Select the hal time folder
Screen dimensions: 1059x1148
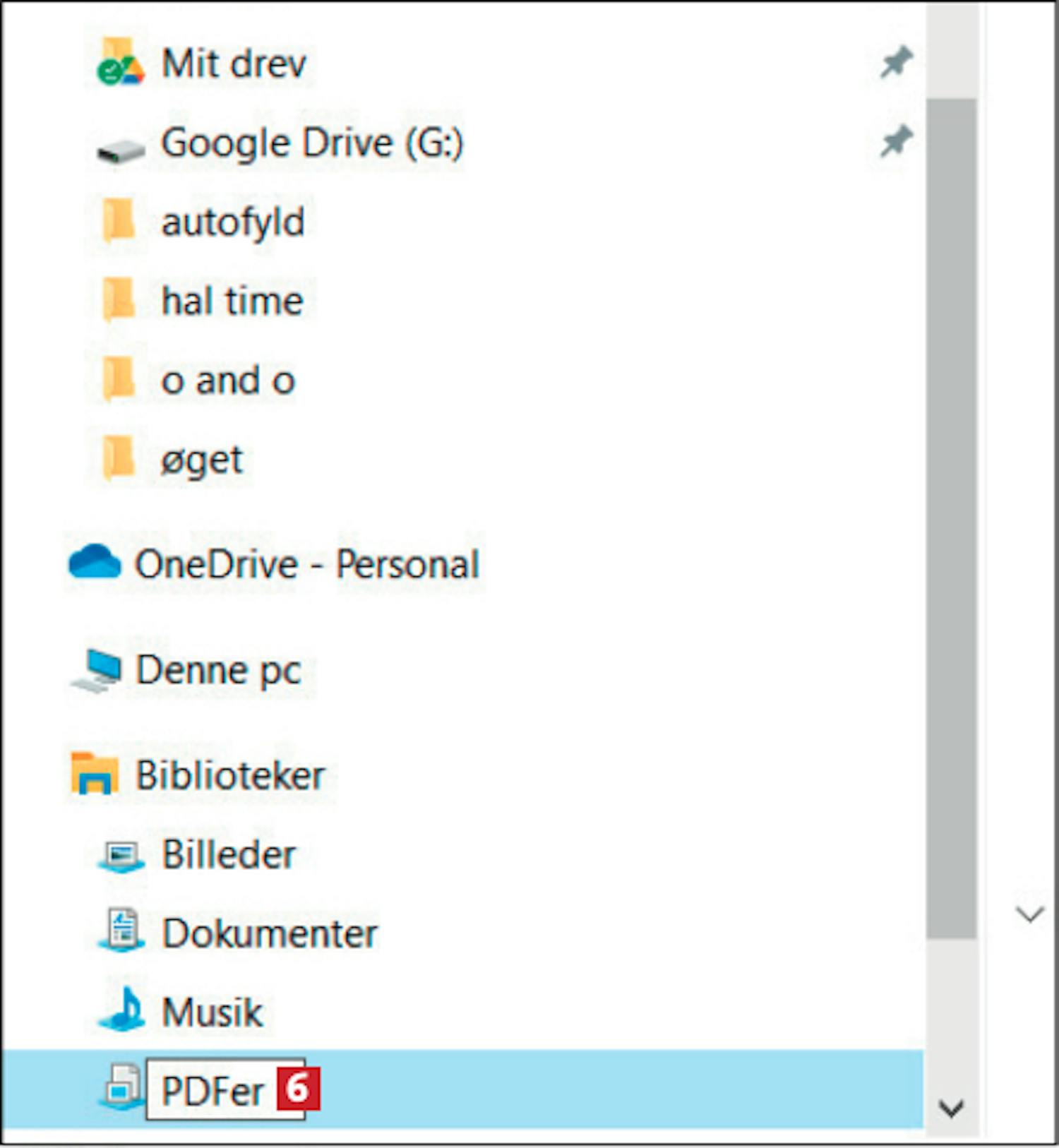(232, 301)
